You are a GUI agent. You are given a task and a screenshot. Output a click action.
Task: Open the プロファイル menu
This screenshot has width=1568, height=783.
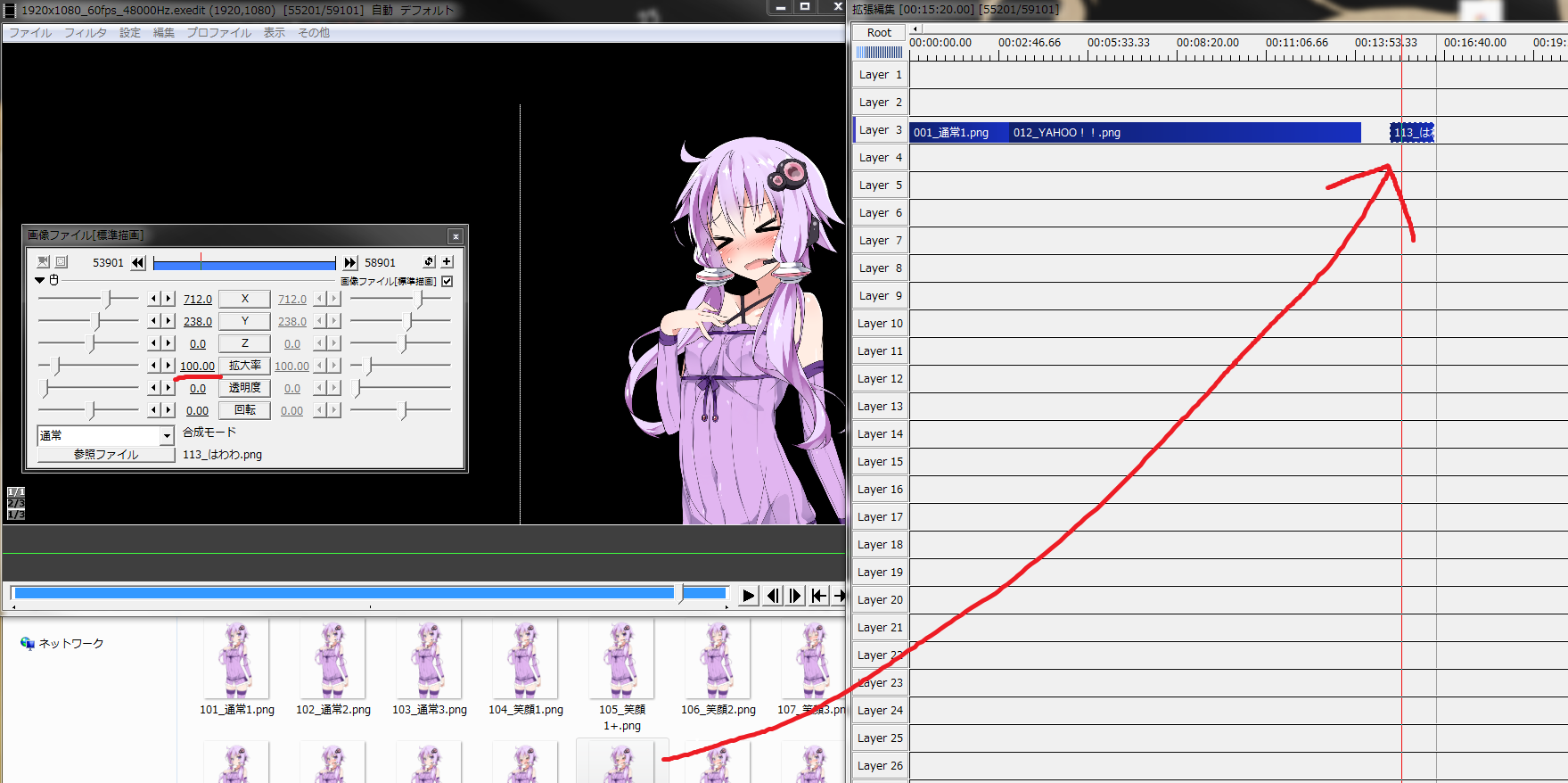tap(219, 33)
